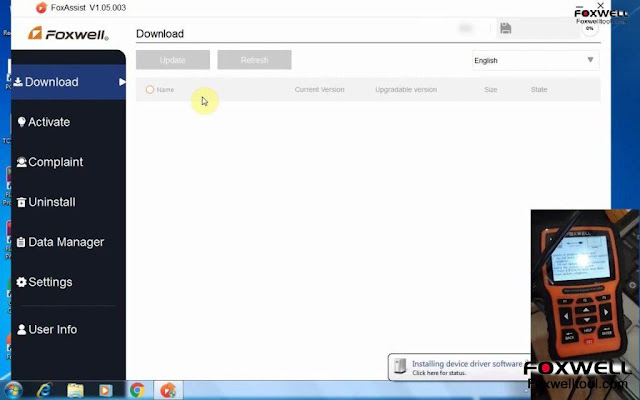640x400 pixels.
Task: Toggle the select-all circle beside Name
Action: pos(150,89)
